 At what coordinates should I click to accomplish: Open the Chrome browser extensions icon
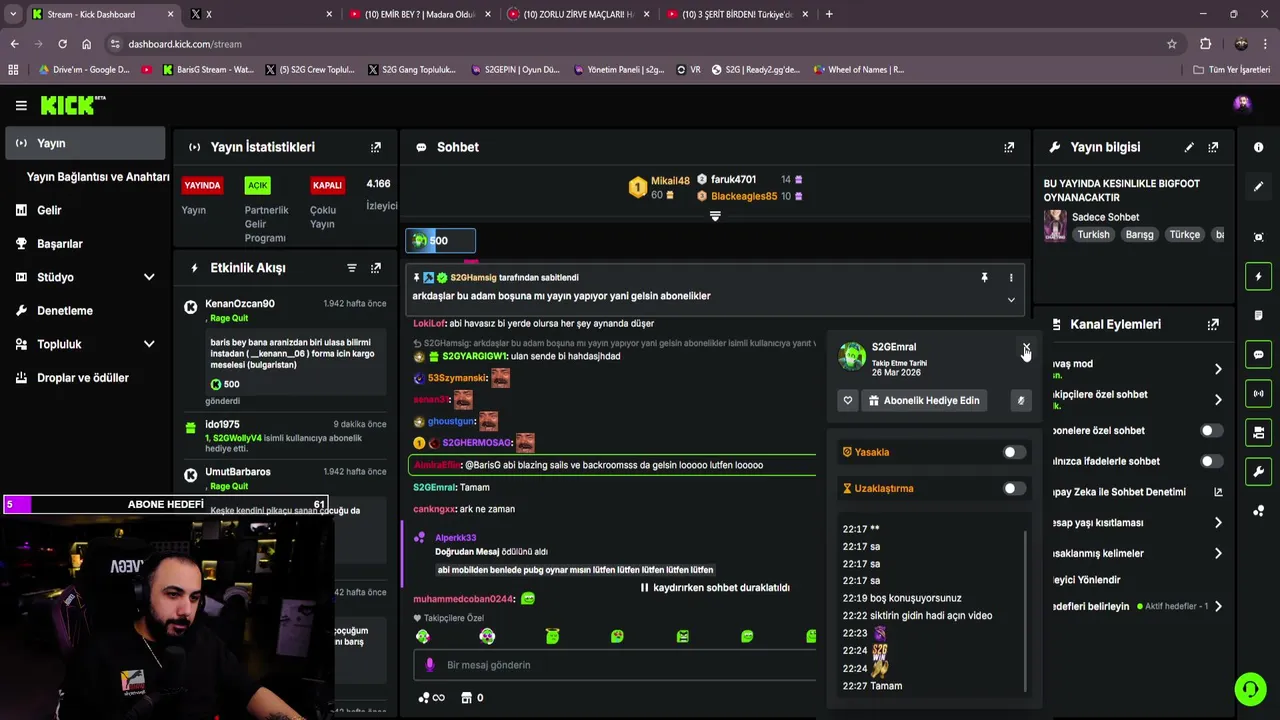pos(1205,44)
